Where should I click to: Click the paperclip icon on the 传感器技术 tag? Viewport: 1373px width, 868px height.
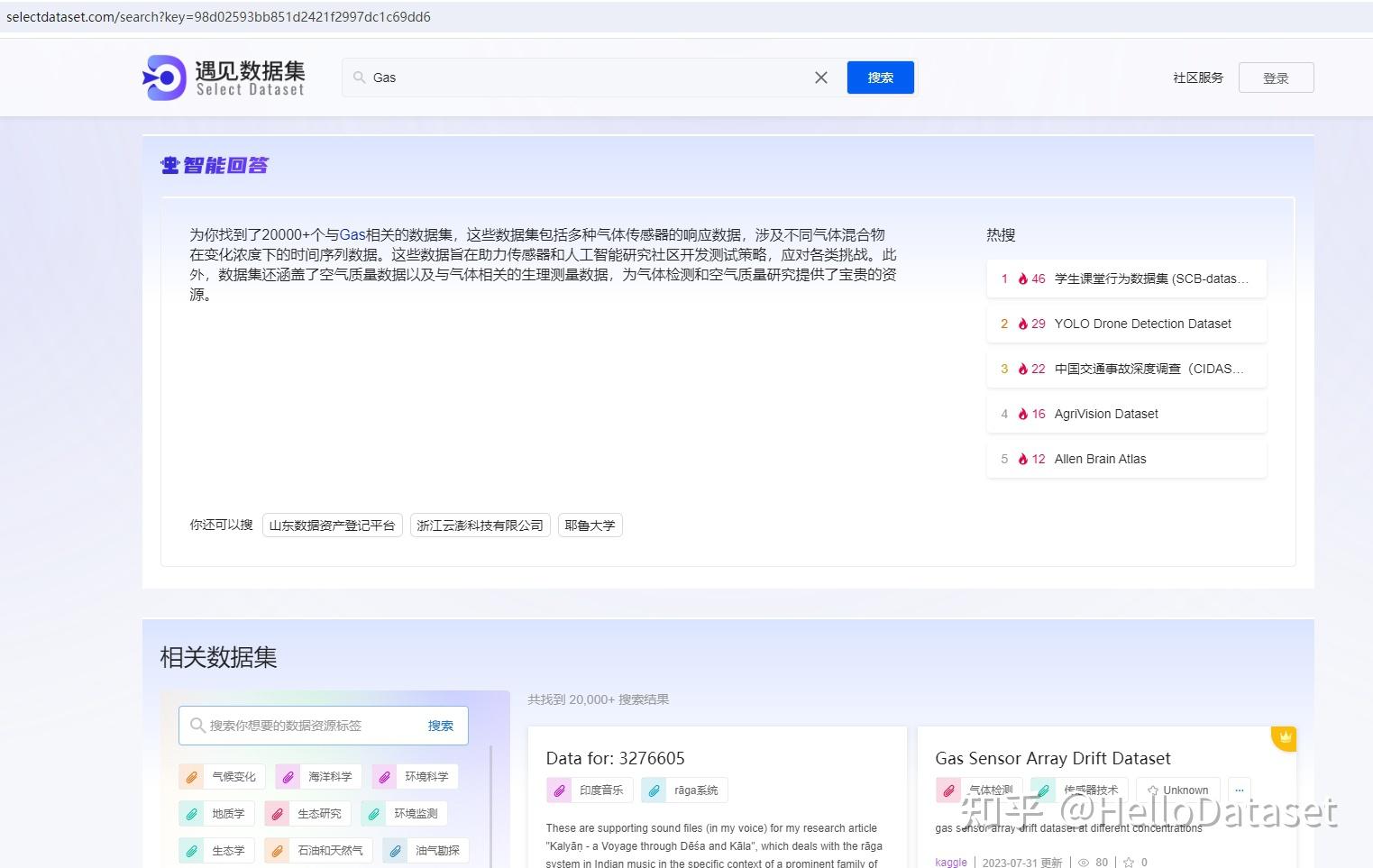(1042, 790)
